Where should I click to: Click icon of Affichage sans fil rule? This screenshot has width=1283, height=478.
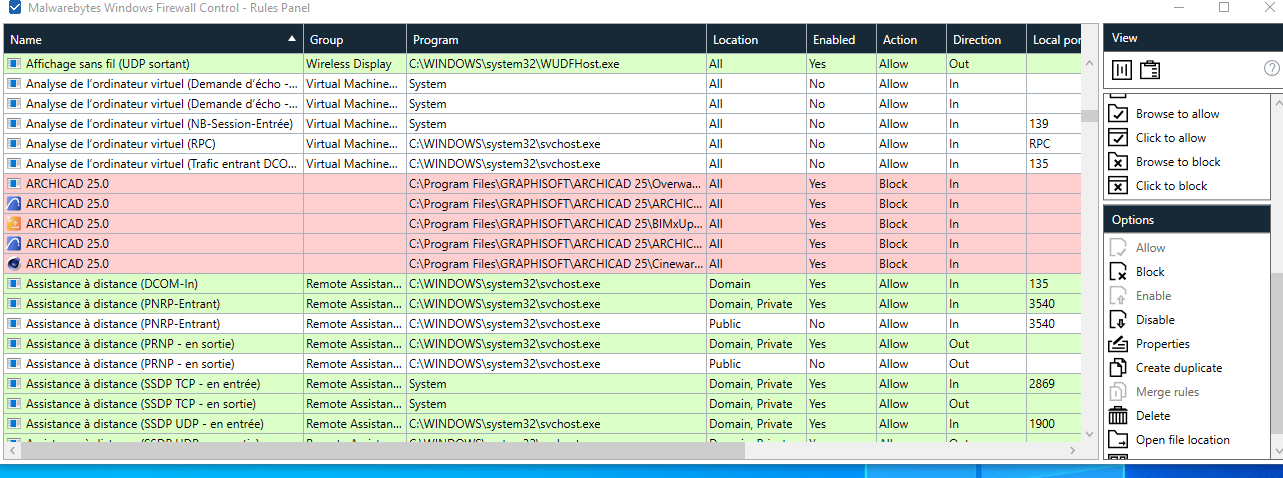pyautogui.click(x=14, y=64)
